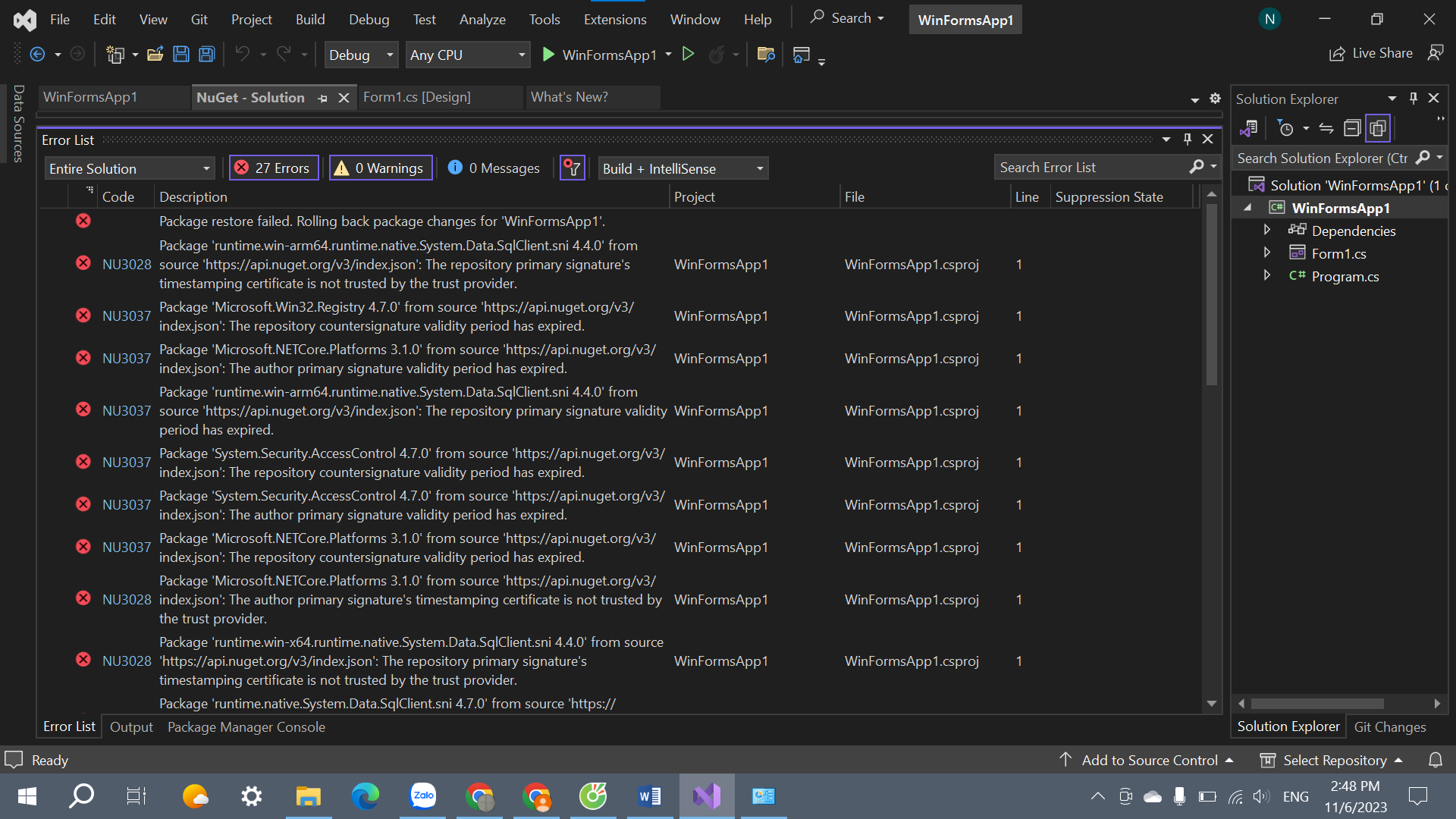
Task: Click the Search button in title bar
Action: (x=847, y=18)
